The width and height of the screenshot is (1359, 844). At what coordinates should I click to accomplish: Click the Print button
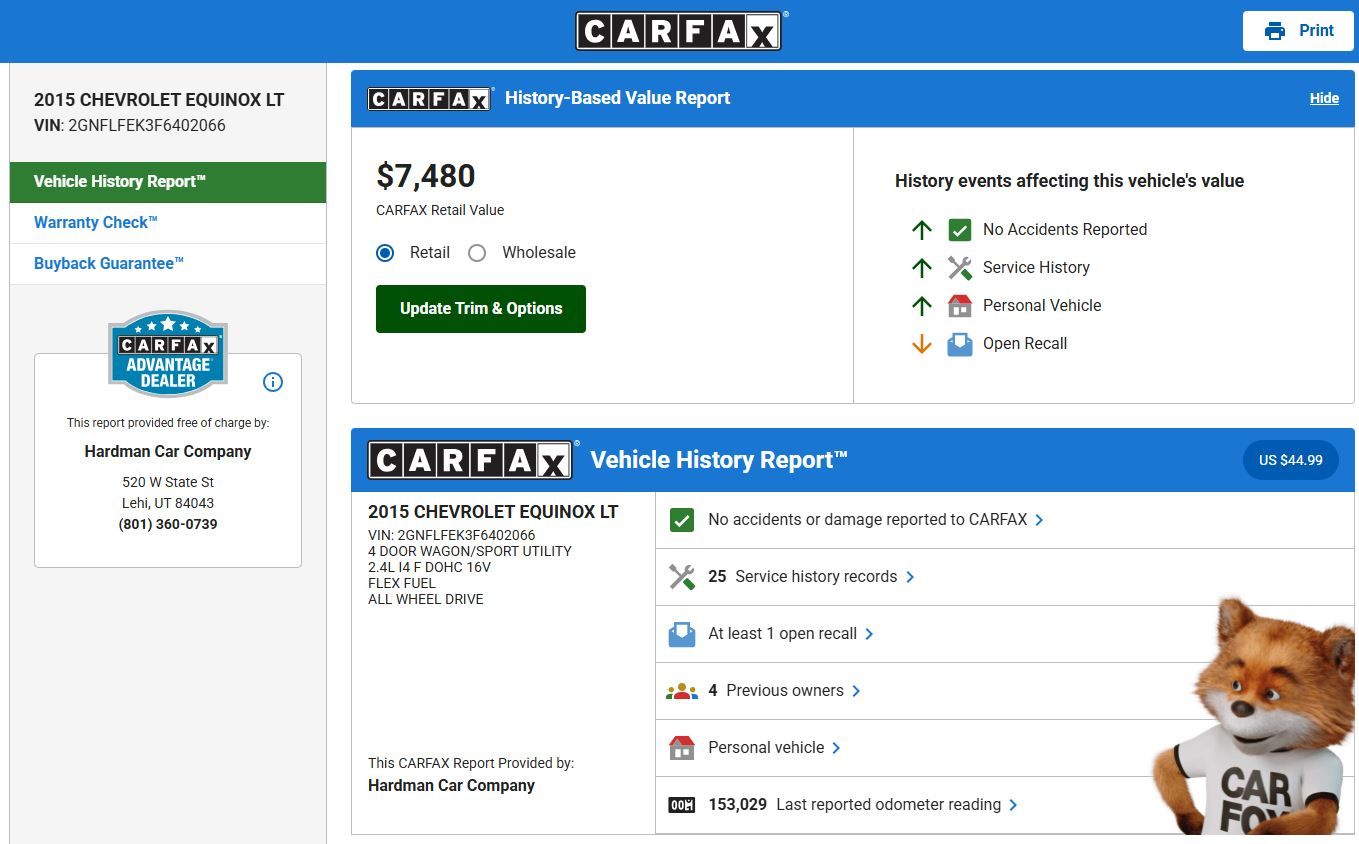coord(1298,31)
